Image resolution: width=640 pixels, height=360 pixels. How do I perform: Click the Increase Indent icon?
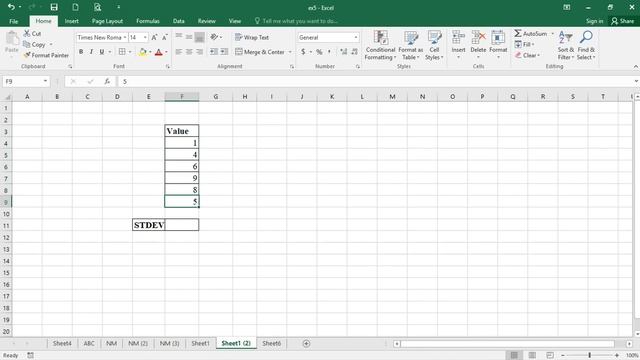tap(224, 52)
